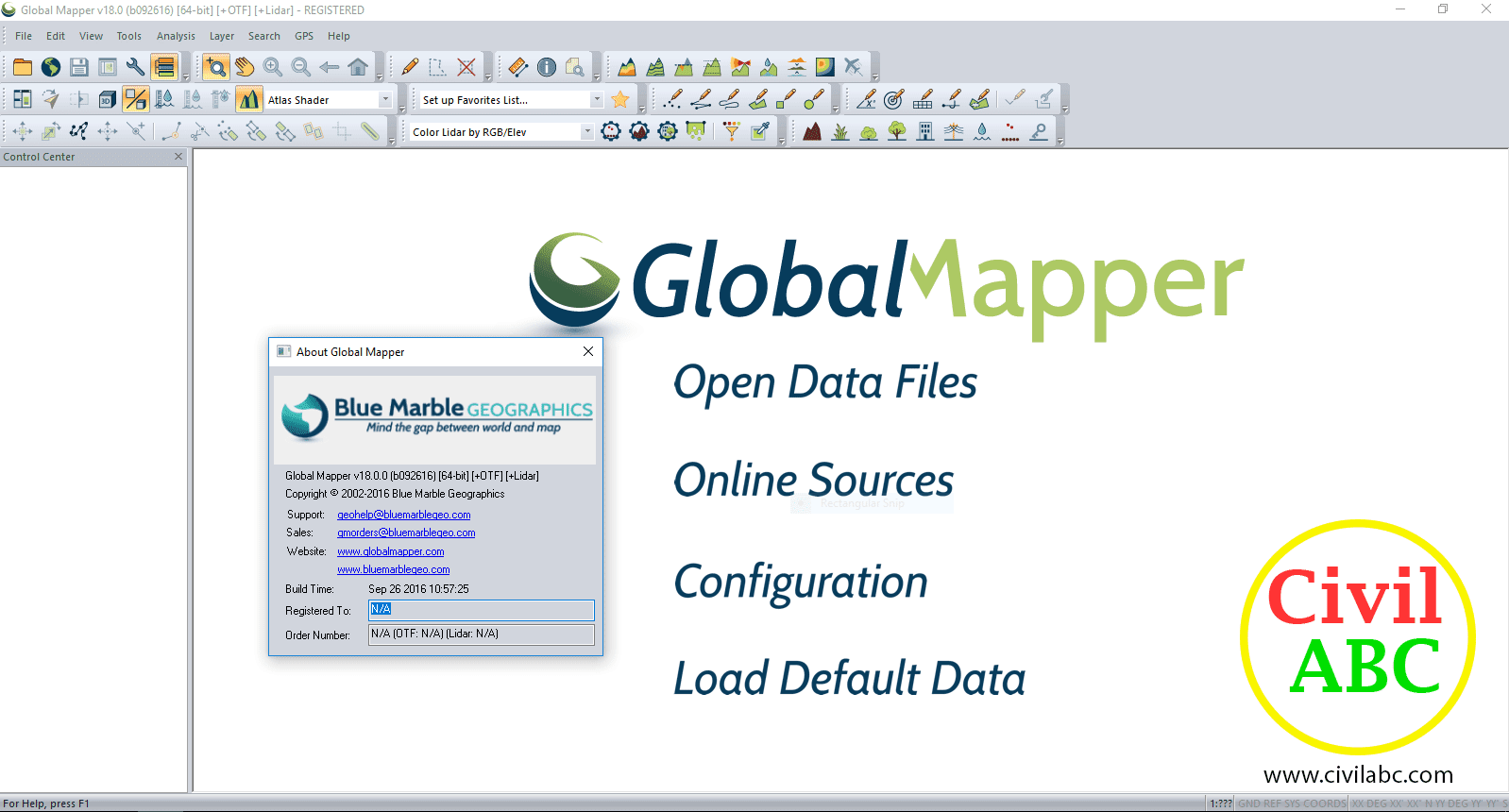Select the Create Point Features pencil tool
1509x812 pixels.
673,99
